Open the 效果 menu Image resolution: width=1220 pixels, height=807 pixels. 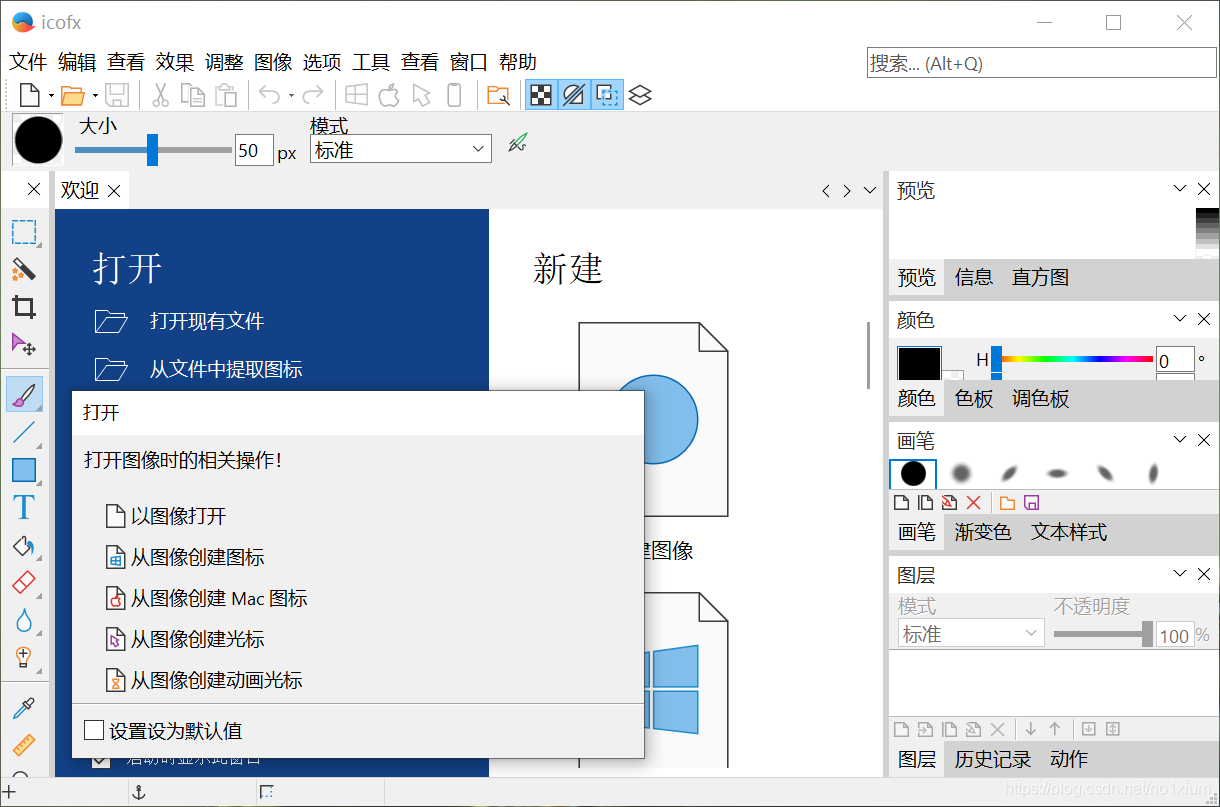pos(175,62)
